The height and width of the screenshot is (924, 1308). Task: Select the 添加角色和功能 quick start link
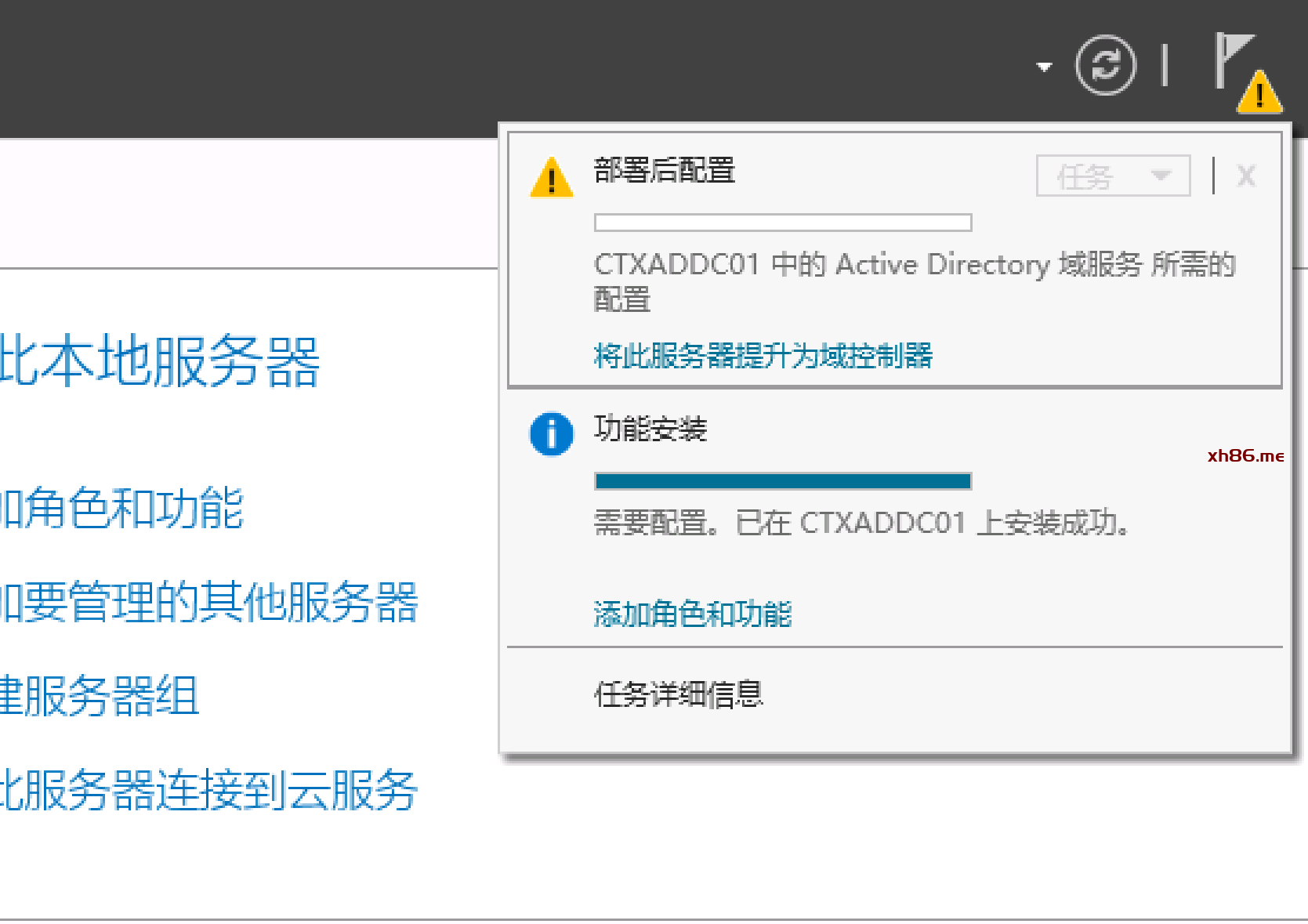tap(122, 509)
